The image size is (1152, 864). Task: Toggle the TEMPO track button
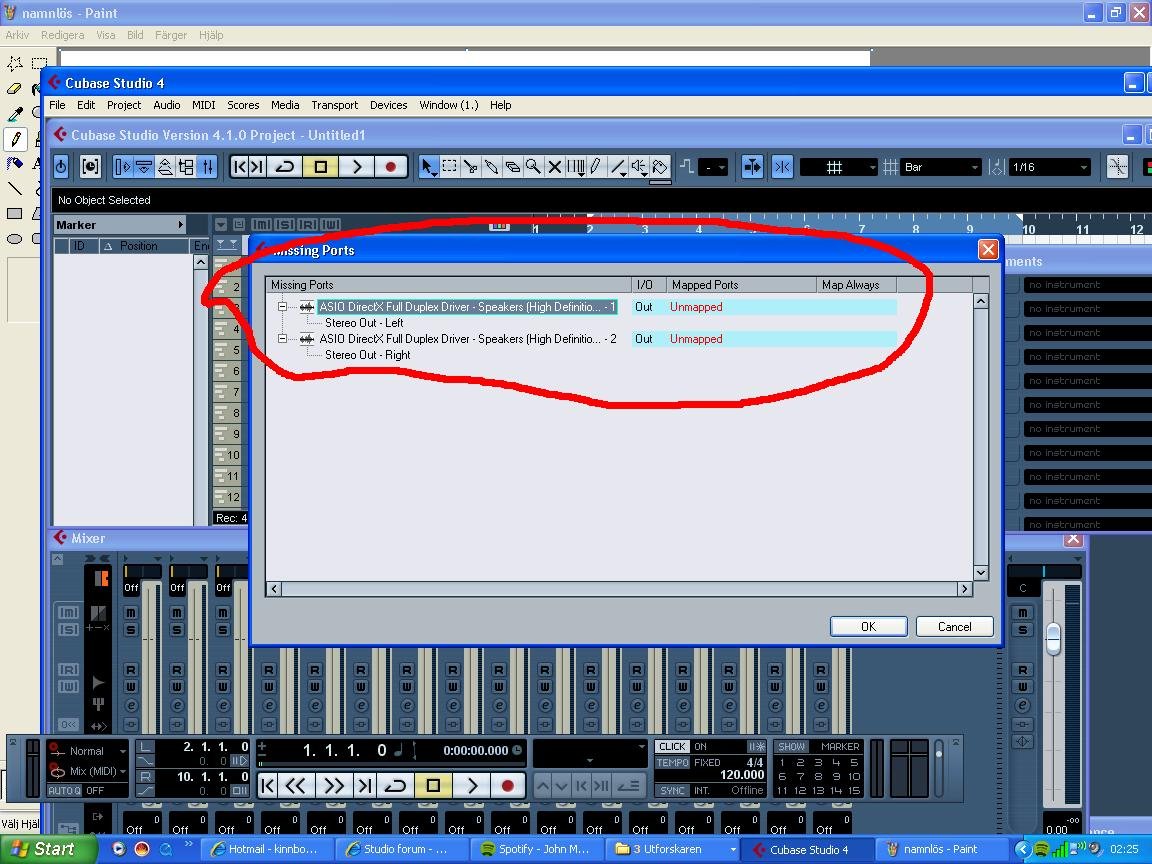pos(672,762)
